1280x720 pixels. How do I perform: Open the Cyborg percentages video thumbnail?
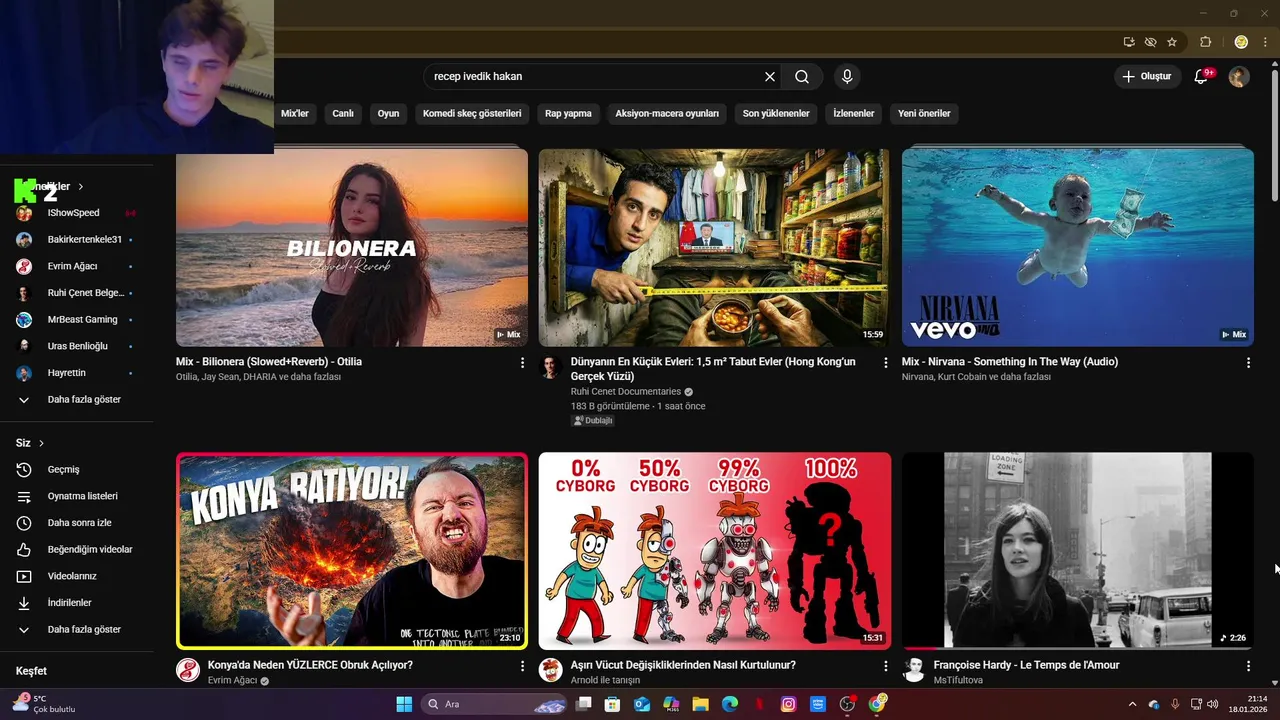point(714,551)
